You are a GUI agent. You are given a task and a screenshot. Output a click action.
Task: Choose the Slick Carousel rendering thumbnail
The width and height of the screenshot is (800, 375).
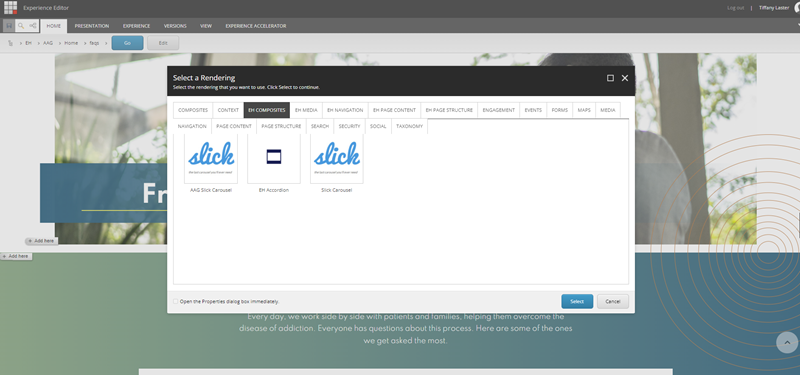pyautogui.click(x=336, y=159)
